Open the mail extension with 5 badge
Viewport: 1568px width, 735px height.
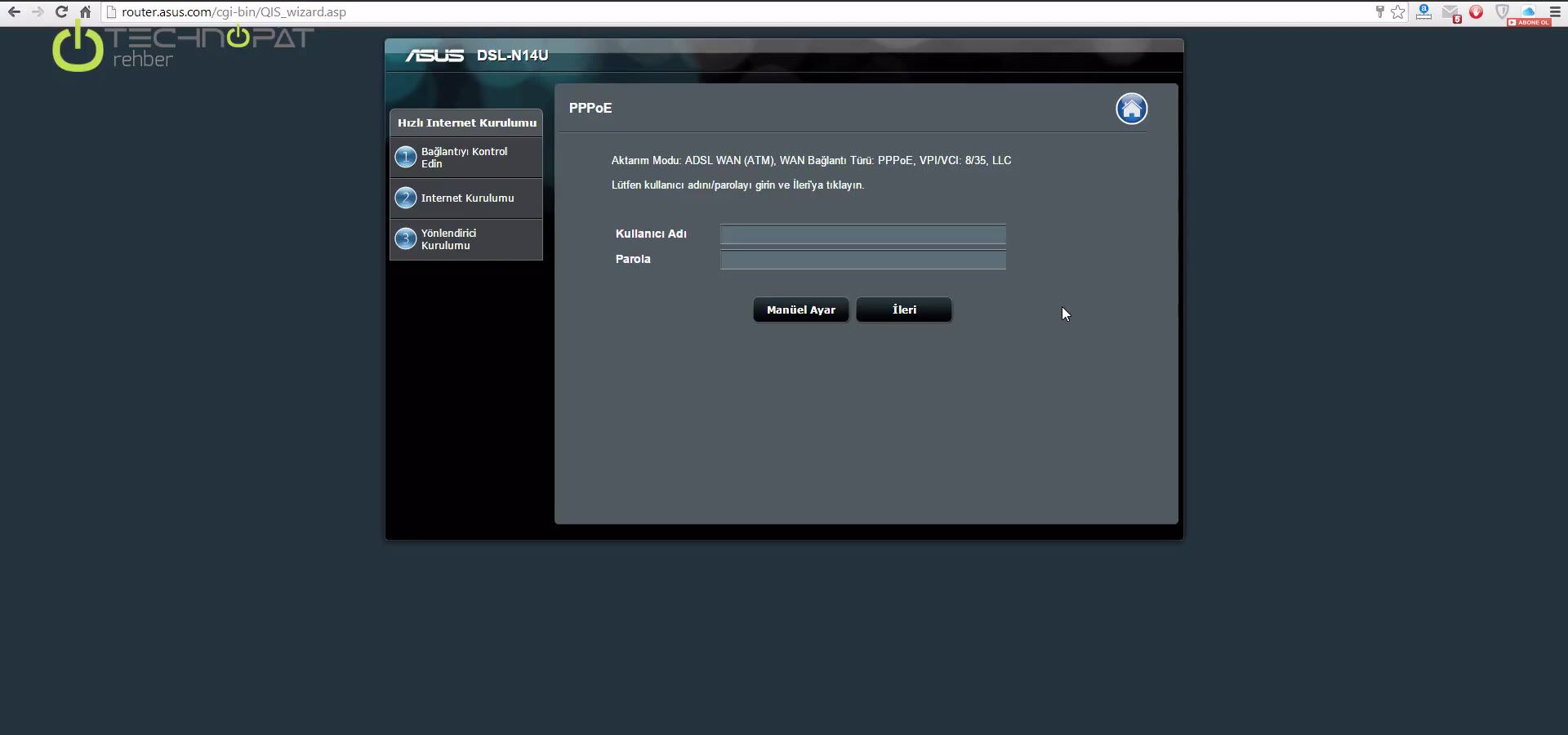click(x=1450, y=13)
